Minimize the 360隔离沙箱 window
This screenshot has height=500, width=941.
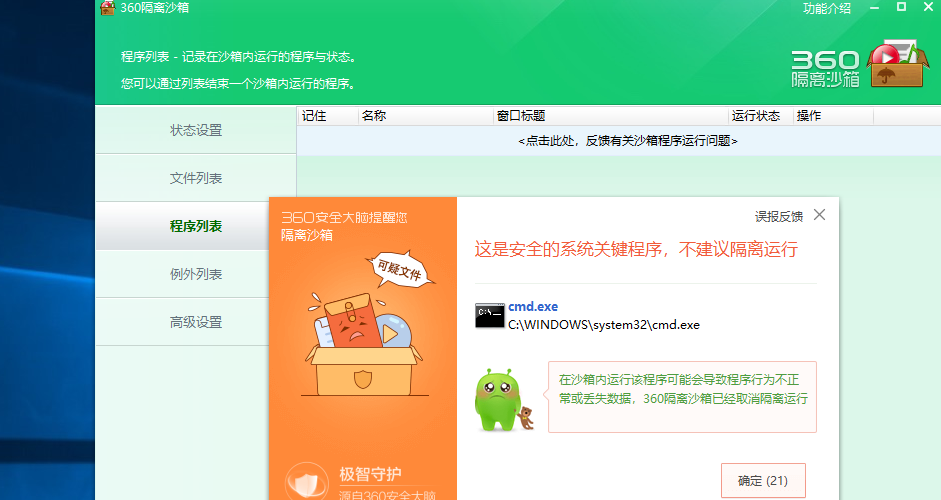click(874, 8)
